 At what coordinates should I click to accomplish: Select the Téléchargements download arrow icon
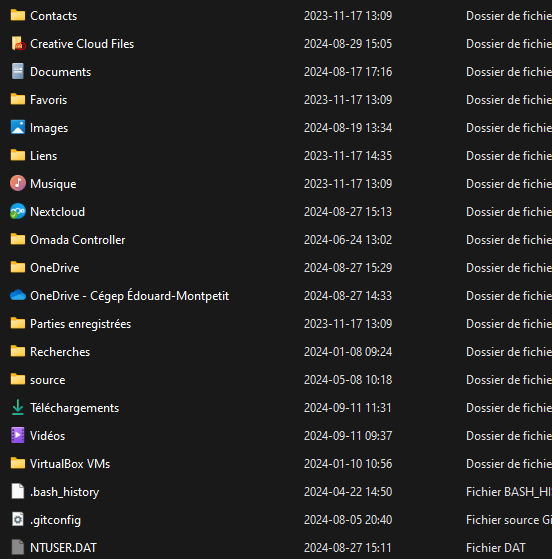pyautogui.click(x=18, y=407)
